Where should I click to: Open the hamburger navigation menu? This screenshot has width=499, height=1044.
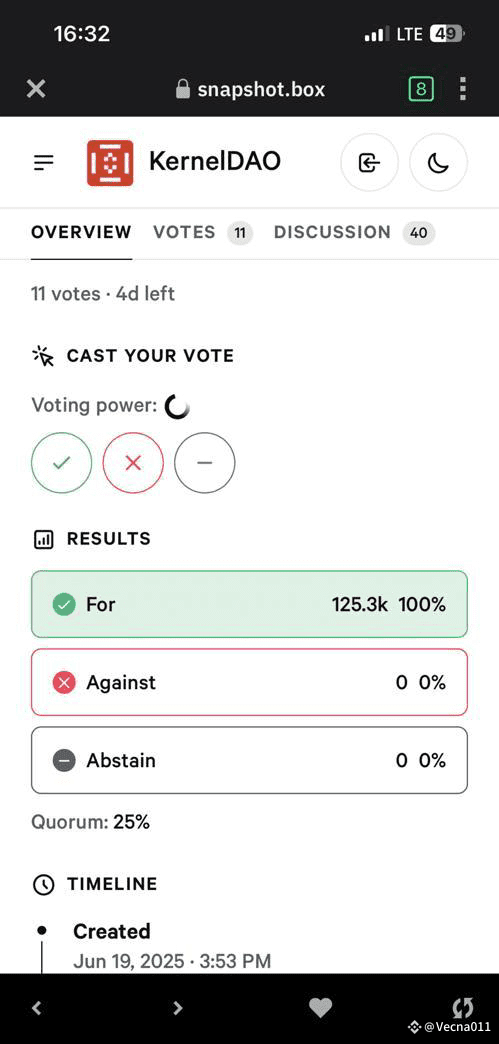coord(44,162)
